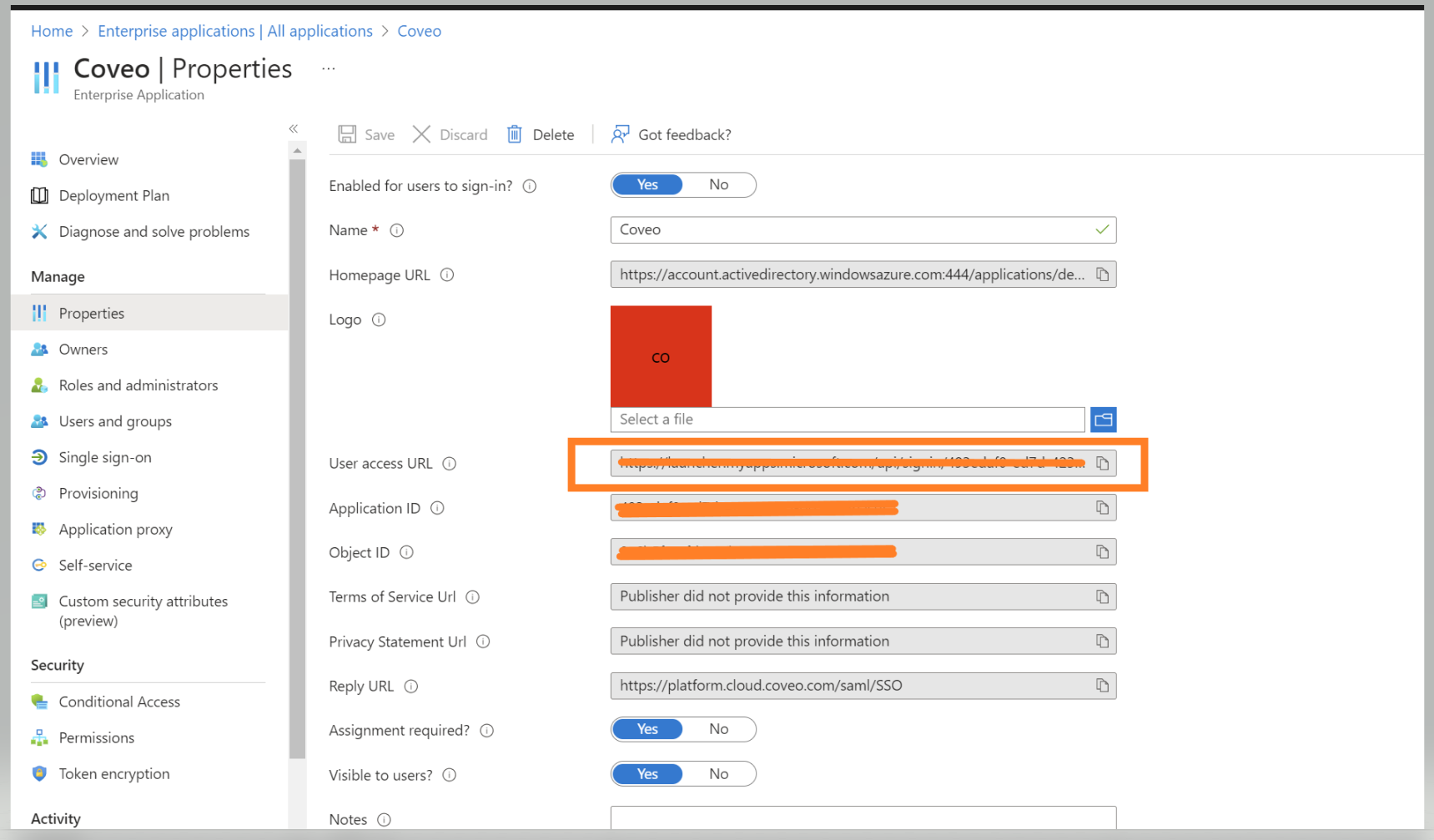Click the copy icon next to Reply URL
This screenshot has width=1434, height=840.
pos(1102,685)
